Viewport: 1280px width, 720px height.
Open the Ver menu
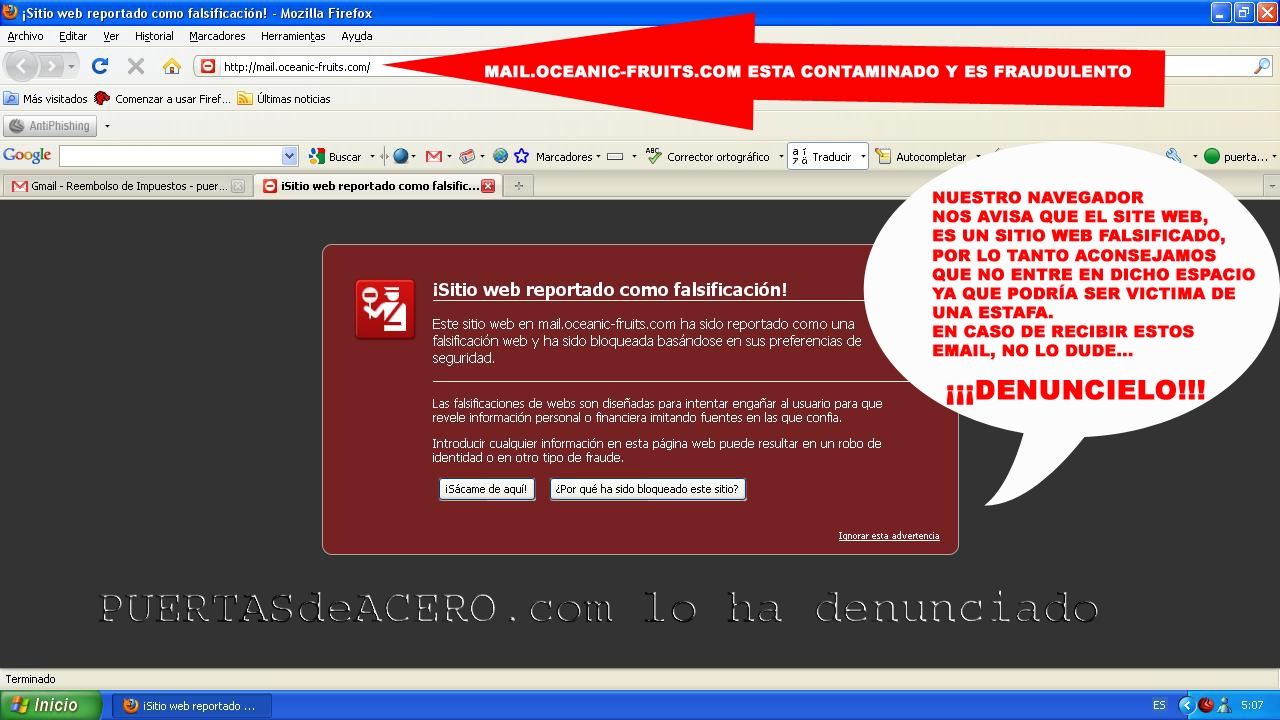pos(111,36)
